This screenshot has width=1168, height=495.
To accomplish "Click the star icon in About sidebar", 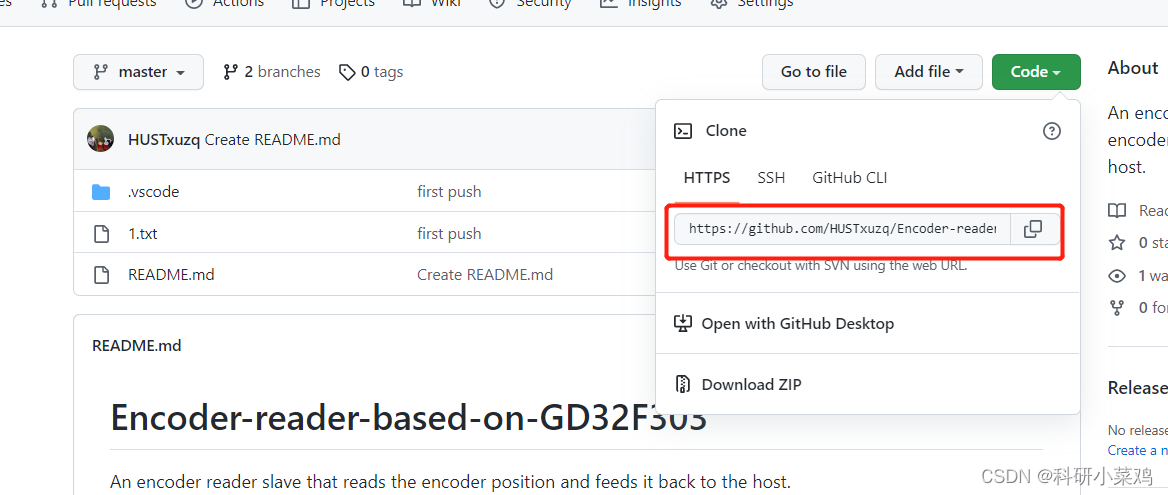I will (x=1117, y=243).
